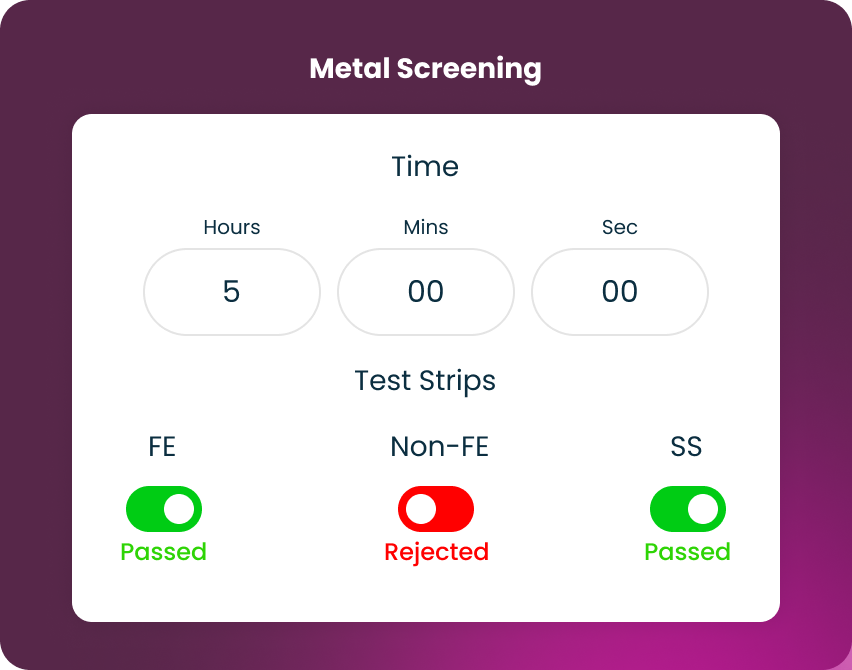Click the Passed status under SS
This screenshot has width=852, height=670.
[x=688, y=552]
